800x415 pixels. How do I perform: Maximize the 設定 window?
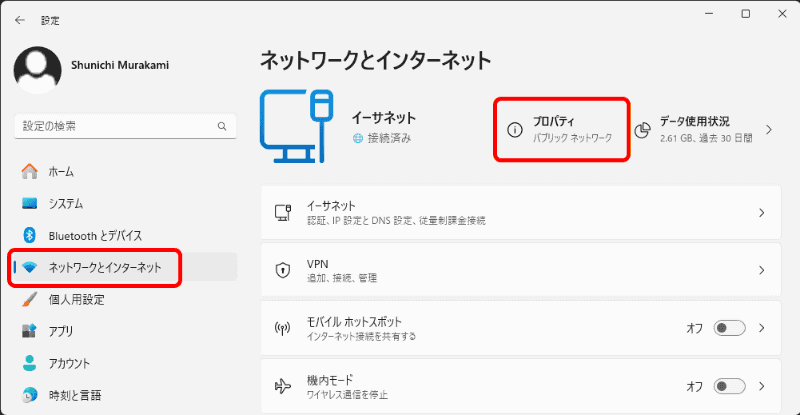pos(746,14)
